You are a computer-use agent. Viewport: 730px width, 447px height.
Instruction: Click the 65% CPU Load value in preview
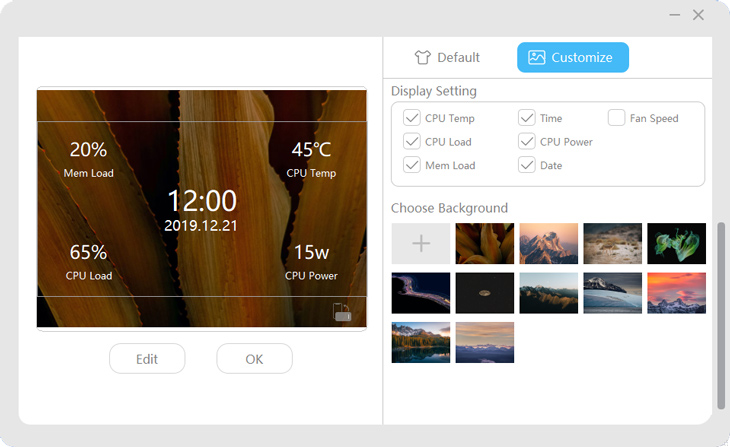(88, 252)
